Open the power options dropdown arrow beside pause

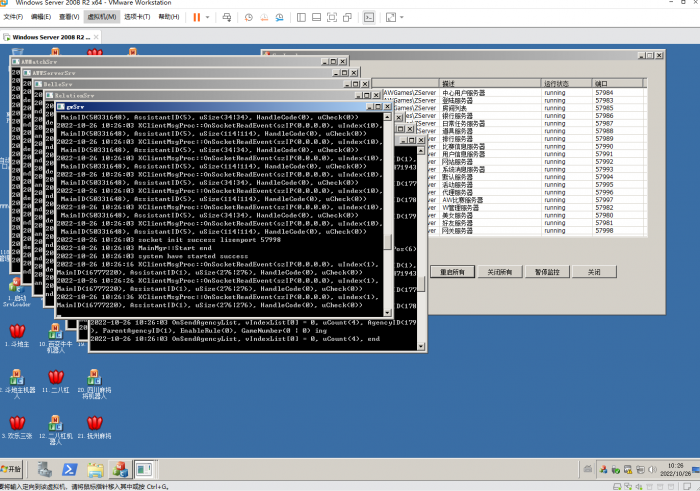tap(208, 17)
